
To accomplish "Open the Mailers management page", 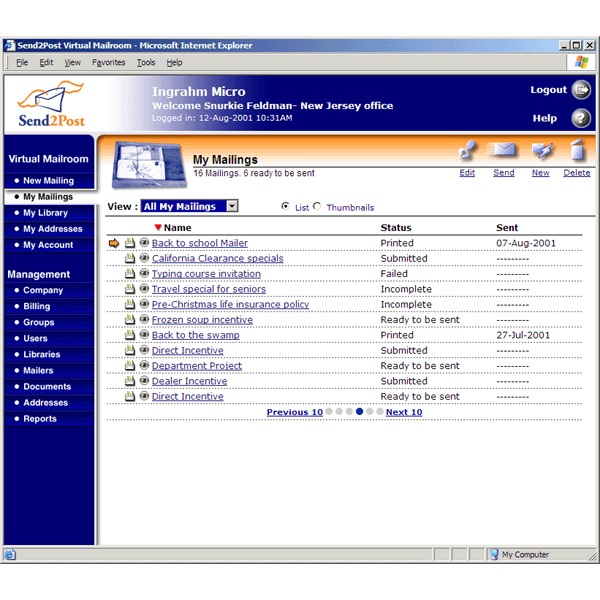I will [38, 370].
